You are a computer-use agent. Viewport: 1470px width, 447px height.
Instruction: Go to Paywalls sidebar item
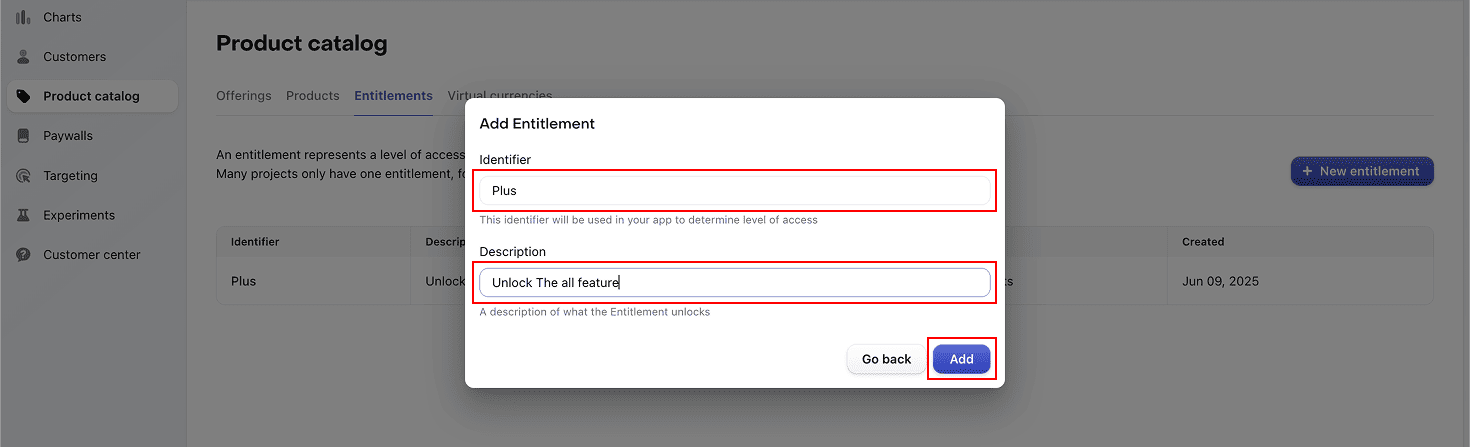click(x=68, y=136)
